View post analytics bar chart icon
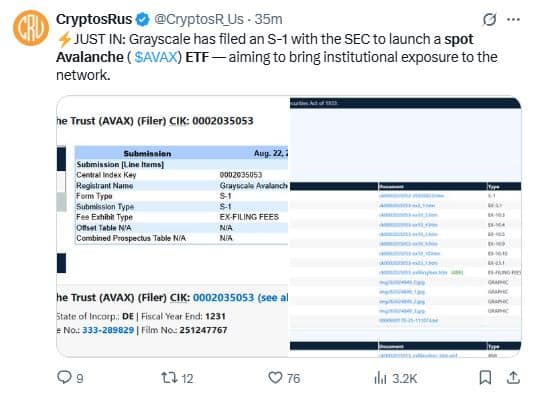Image resolution: width=535 pixels, height=395 pixels. (x=380, y=378)
